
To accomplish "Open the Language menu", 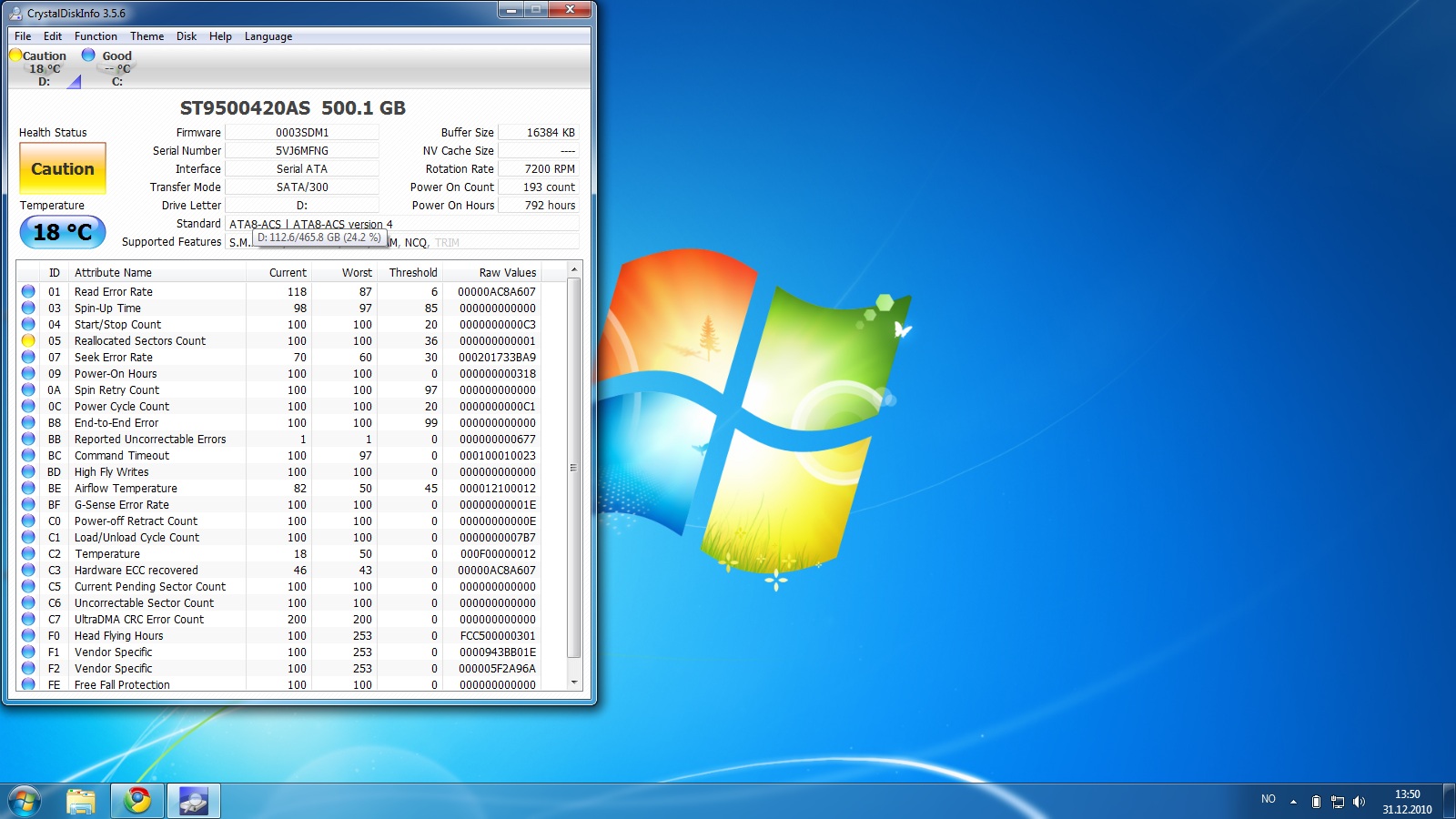I will click(268, 36).
